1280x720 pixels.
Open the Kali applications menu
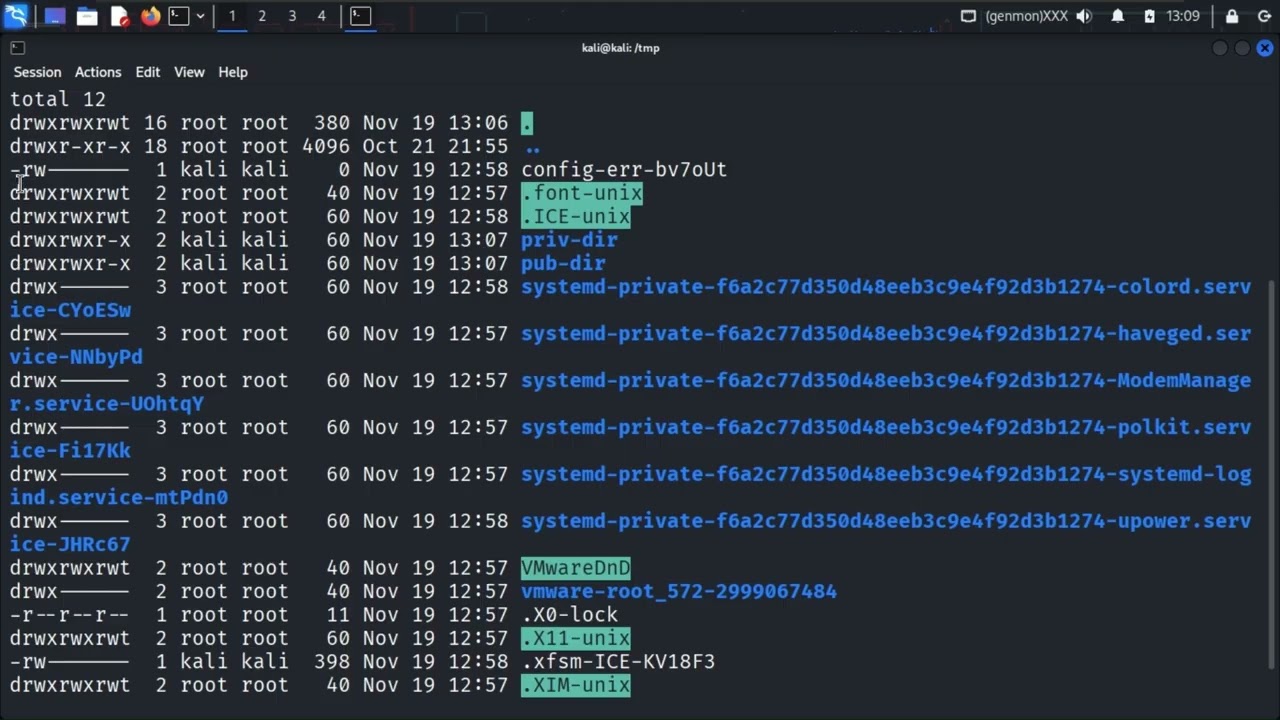[x=16, y=16]
